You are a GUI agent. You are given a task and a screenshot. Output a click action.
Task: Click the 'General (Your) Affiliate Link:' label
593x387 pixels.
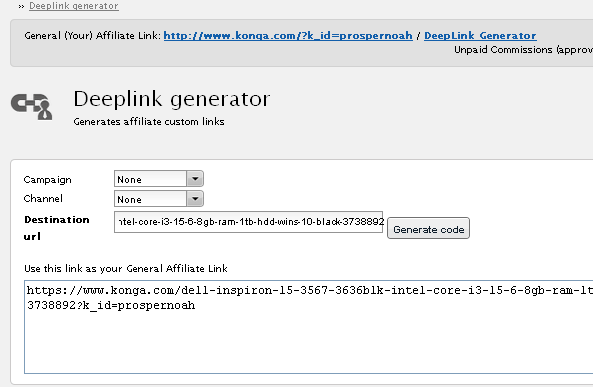pyautogui.click(x=93, y=36)
